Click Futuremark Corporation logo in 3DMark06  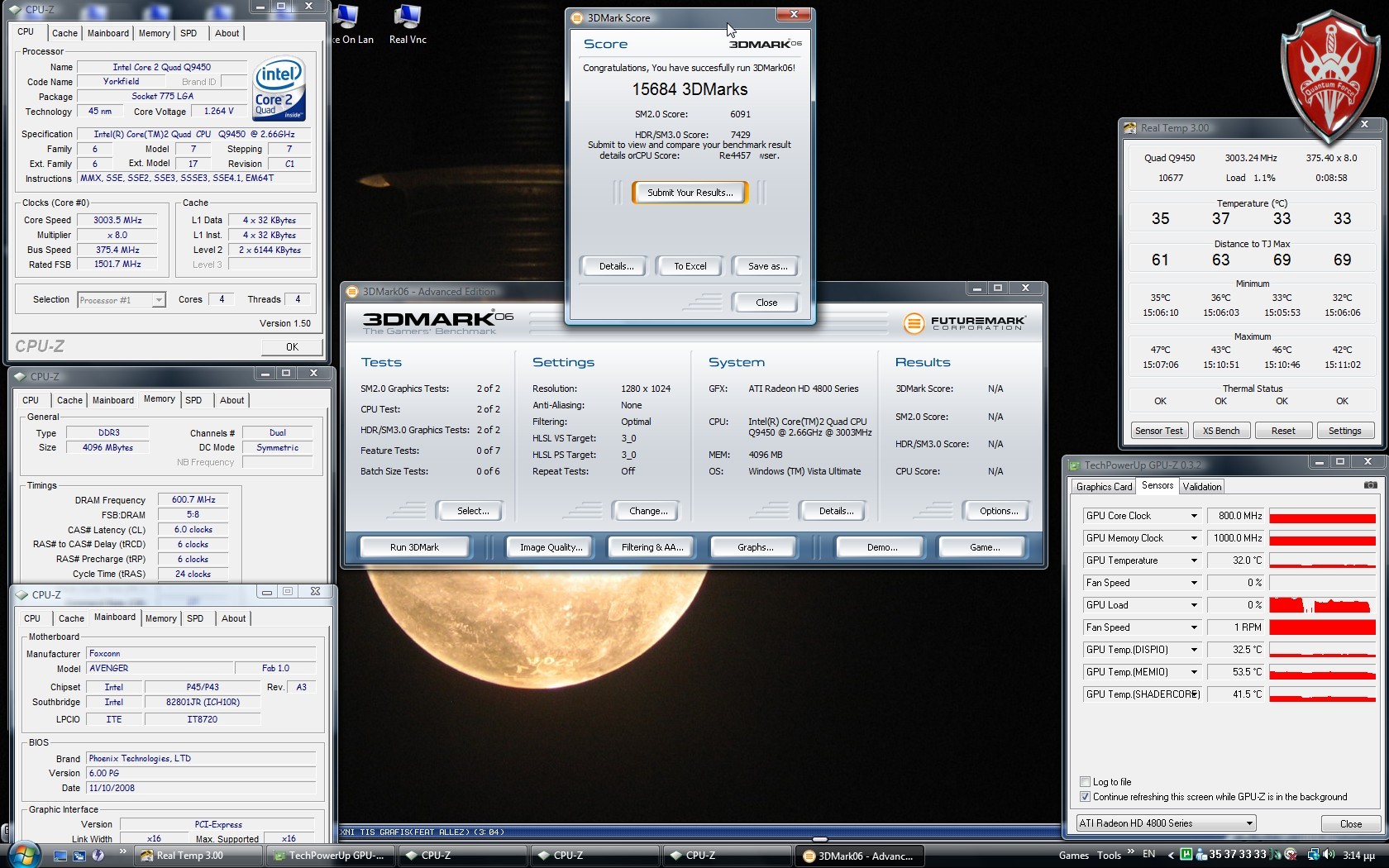[964, 323]
